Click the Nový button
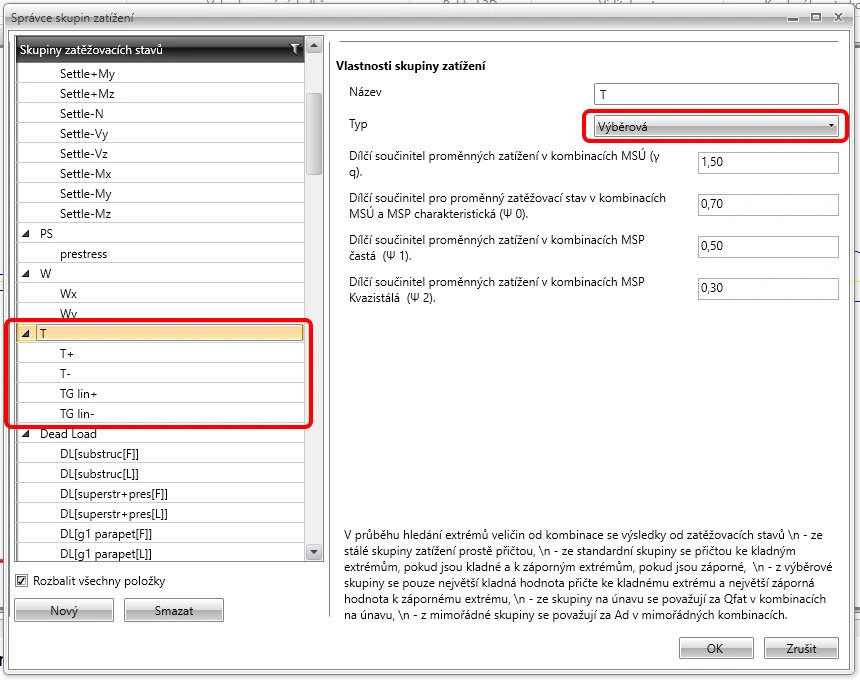860x680 pixels. point(64,610)
